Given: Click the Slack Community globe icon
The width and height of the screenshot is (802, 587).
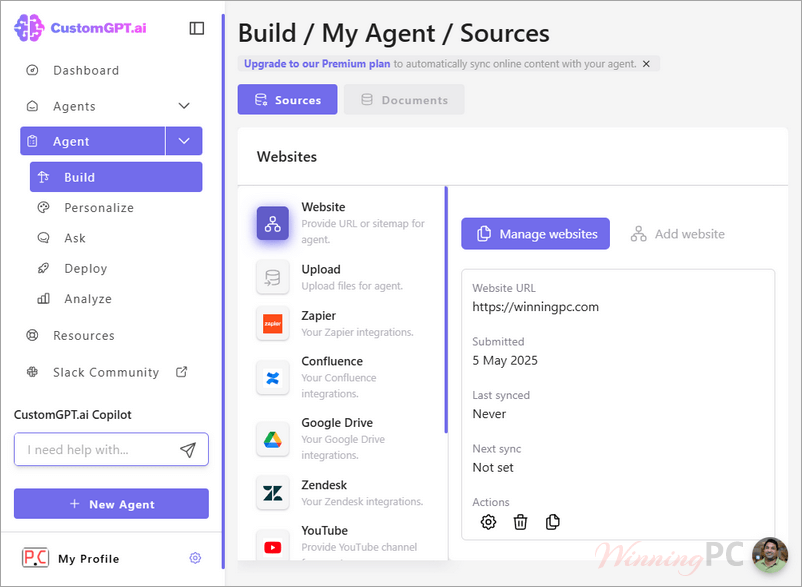Looking at the screenshot, I should coord(32,372).
